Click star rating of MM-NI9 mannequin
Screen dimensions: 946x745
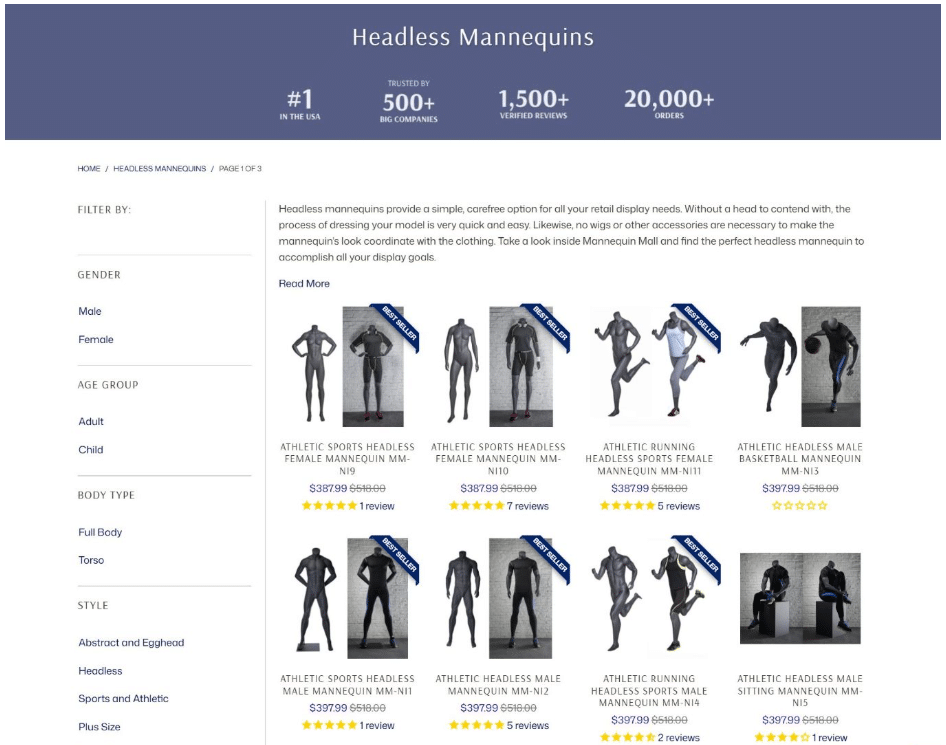pyautogui.click(x=329, y=506)
